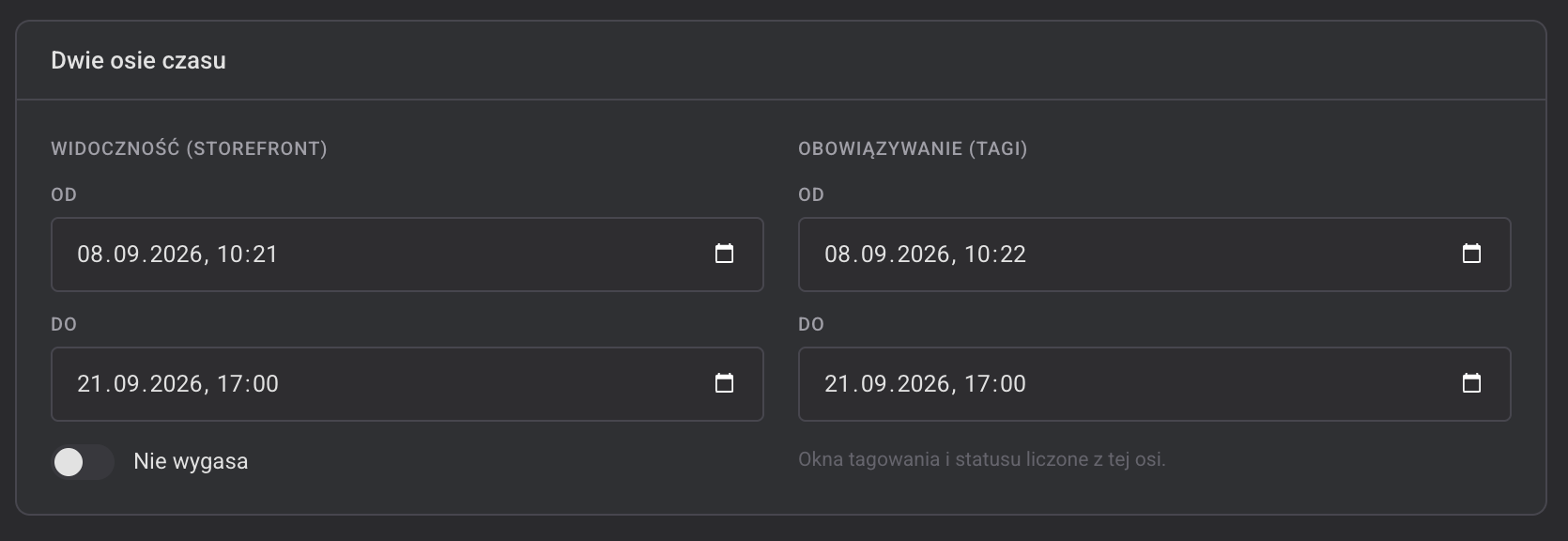Select year 2026 in storefront OD date

point(178,254)
